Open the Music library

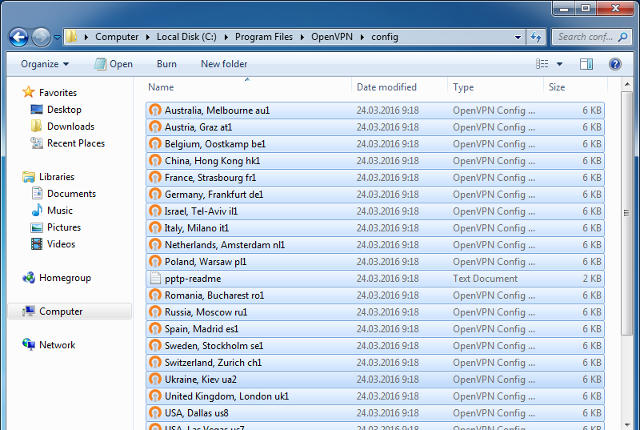point(52,211)
